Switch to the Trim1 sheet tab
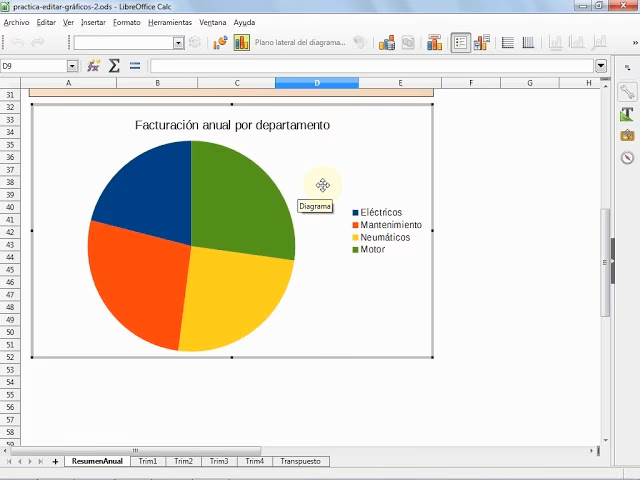Image resolution: width=640 pixels, height=480 pixels. pyautogui.click(x=148, y=461)
